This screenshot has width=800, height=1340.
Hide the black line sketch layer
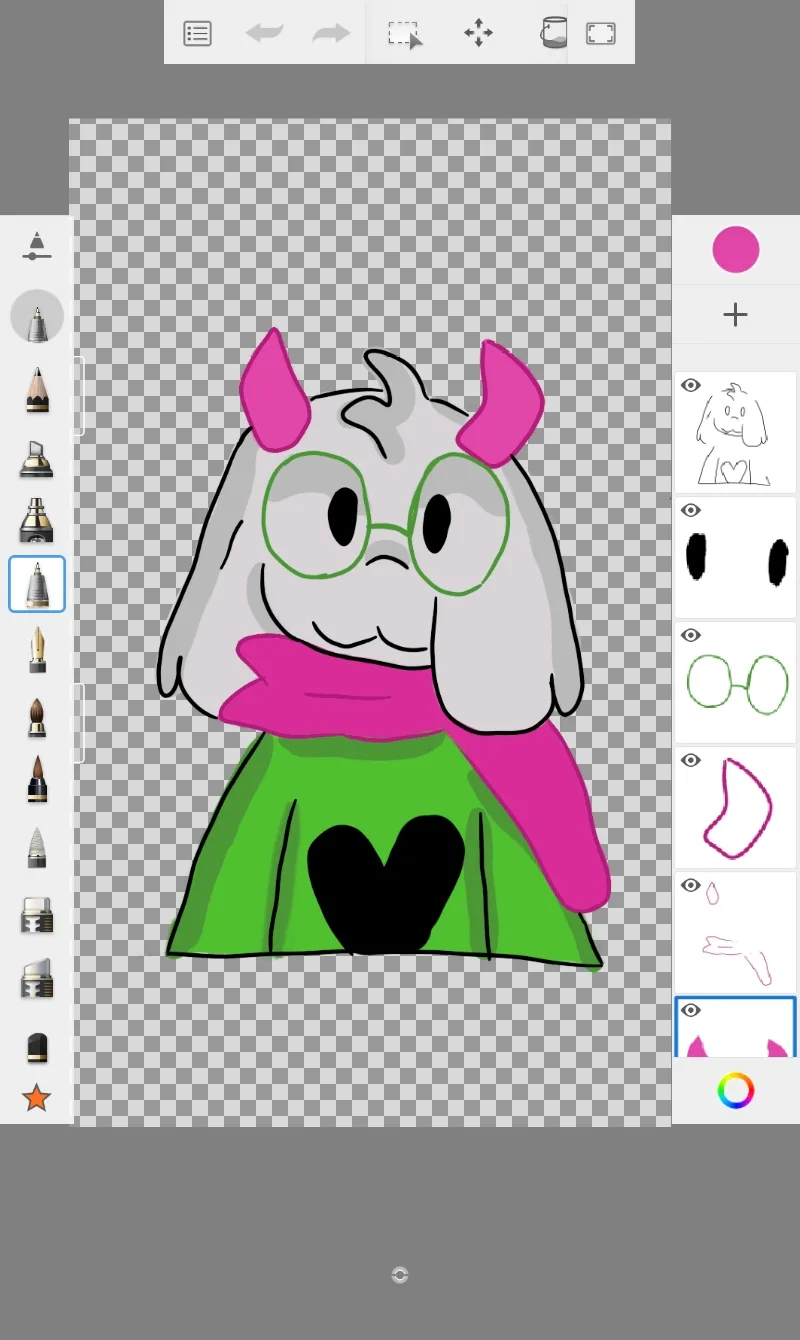click(x=691, y=386)
